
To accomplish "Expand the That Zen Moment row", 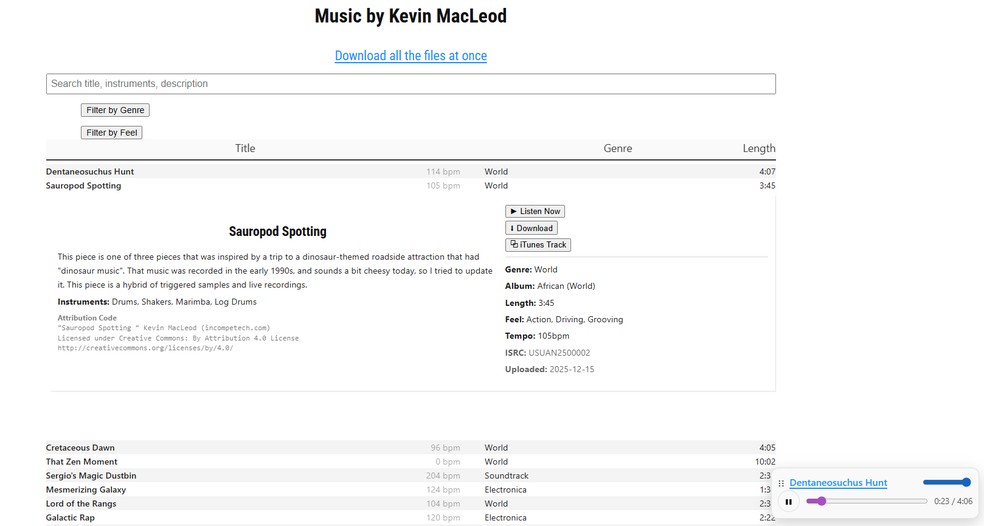I will pos(82,462).
